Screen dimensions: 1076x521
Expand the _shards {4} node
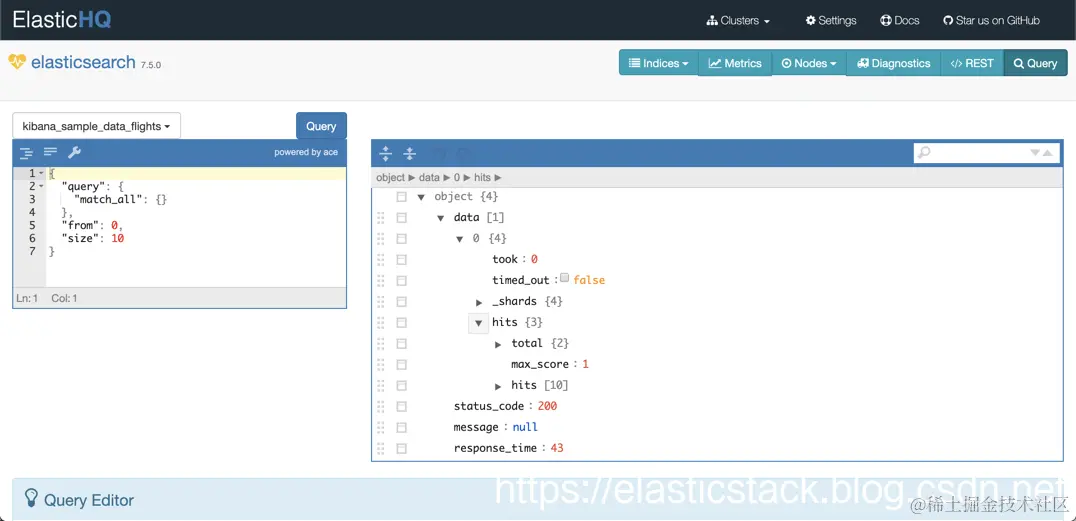coord(479,302)
